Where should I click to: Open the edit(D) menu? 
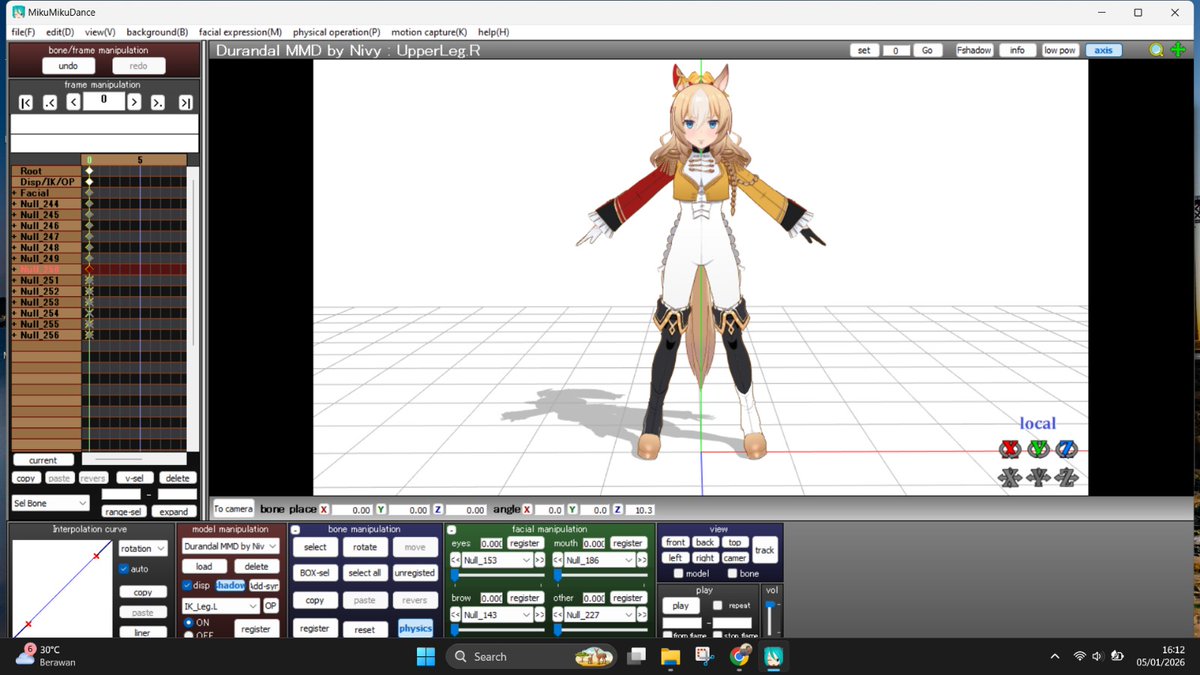pyautogui.click(x=60, y=32)
